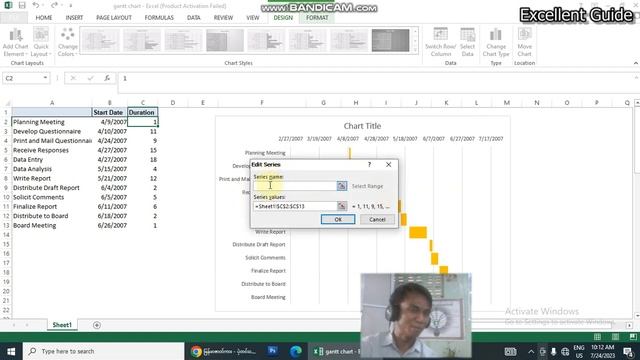
Task: Select the fourth gray chart style thumbnail
Action: point(225,40)
